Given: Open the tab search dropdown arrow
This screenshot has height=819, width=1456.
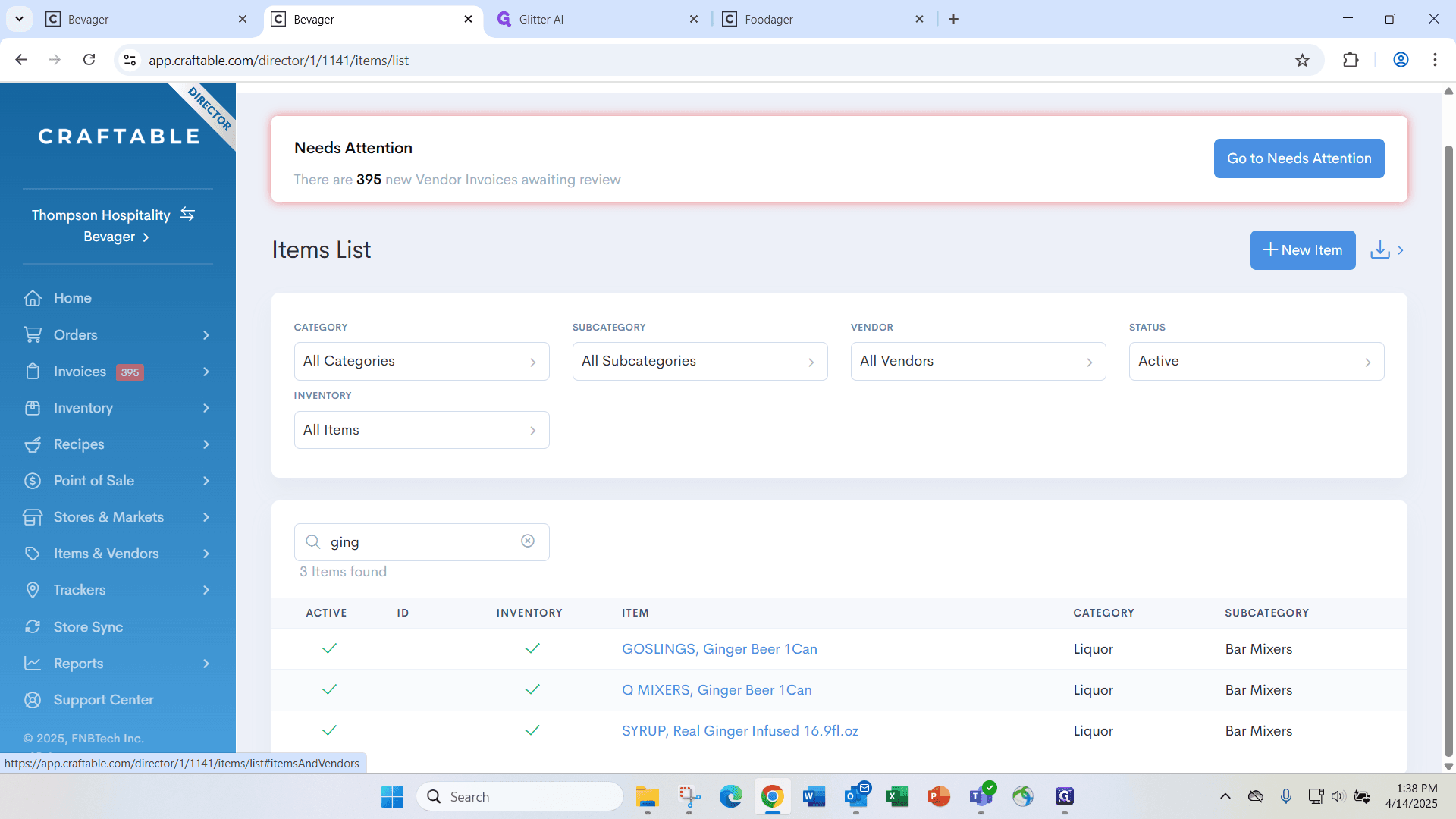Looking at the screenshot, I should (x=19, y=19).
